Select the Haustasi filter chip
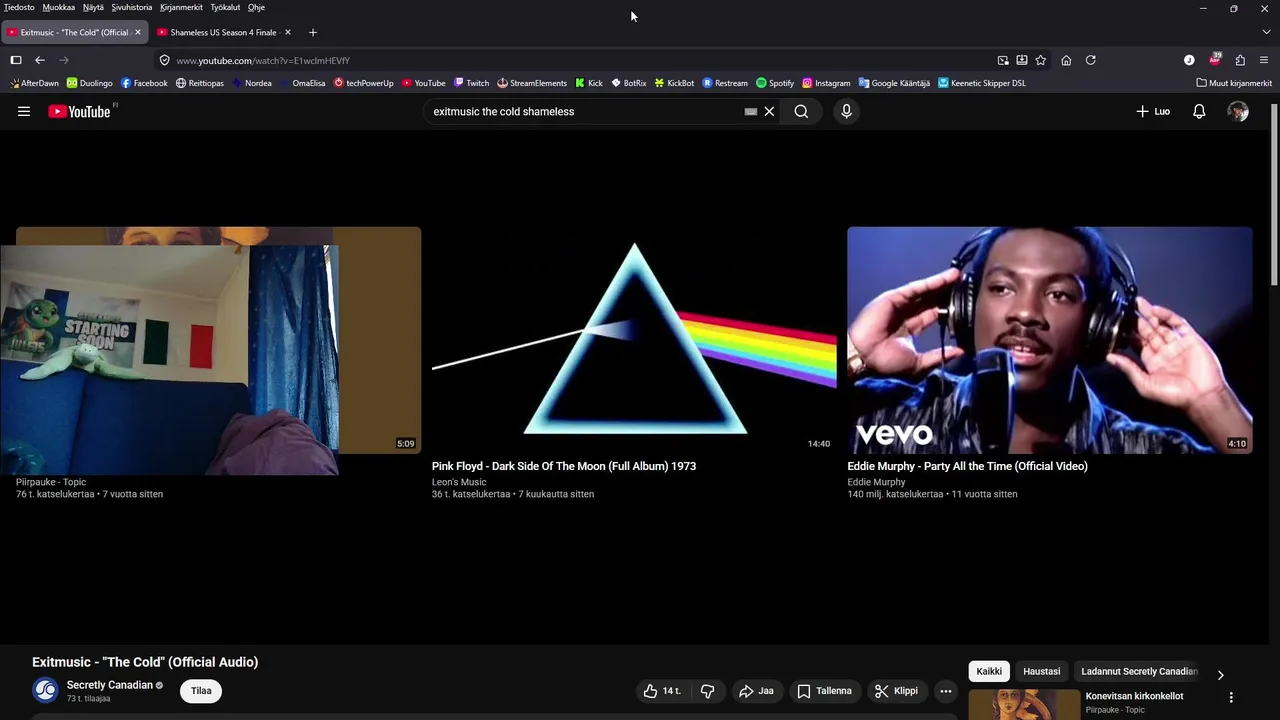The width and height of the screenshot is (1280, 720). (x=1041, y=671)
